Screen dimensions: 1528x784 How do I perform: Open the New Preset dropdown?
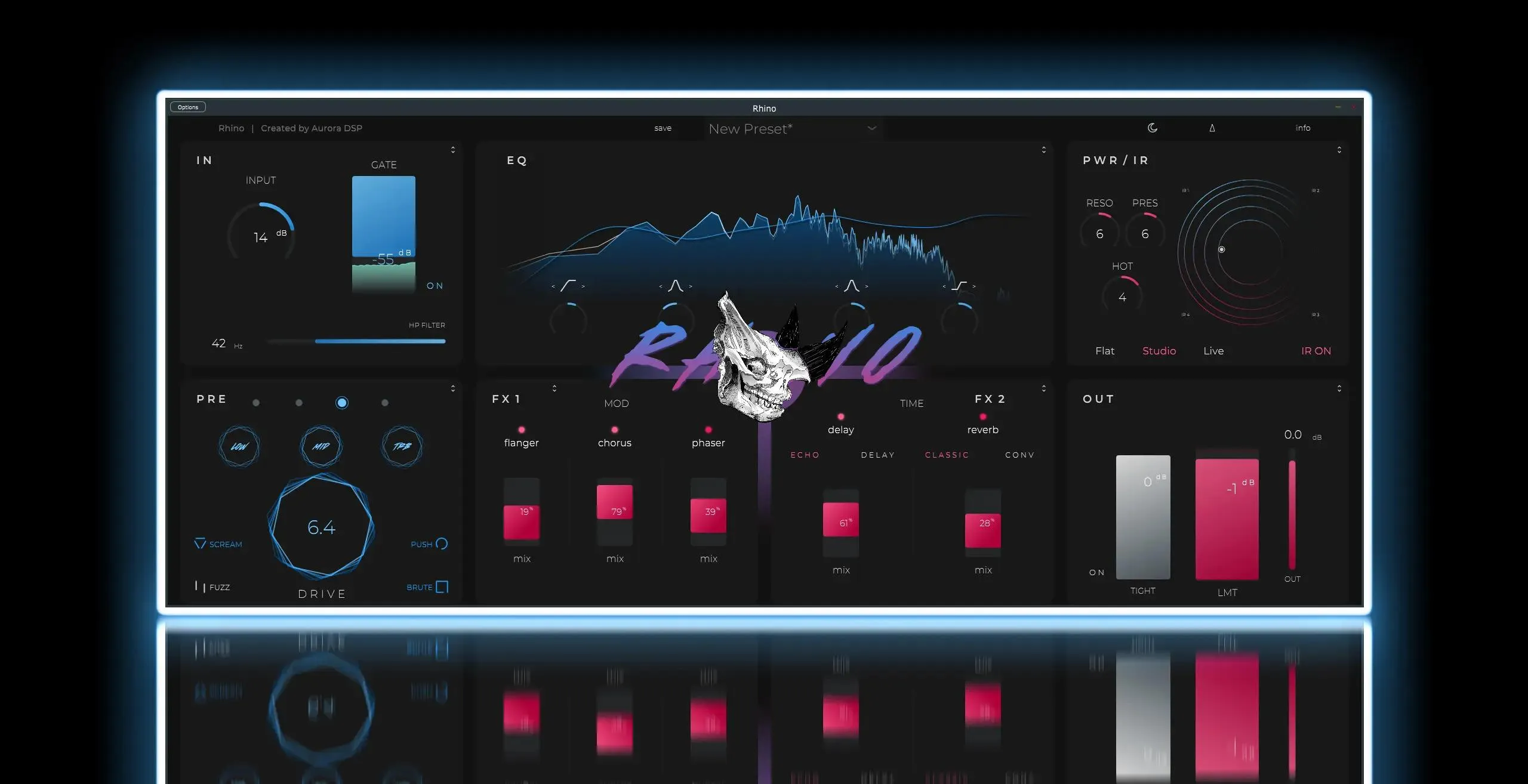click(793, 129)
